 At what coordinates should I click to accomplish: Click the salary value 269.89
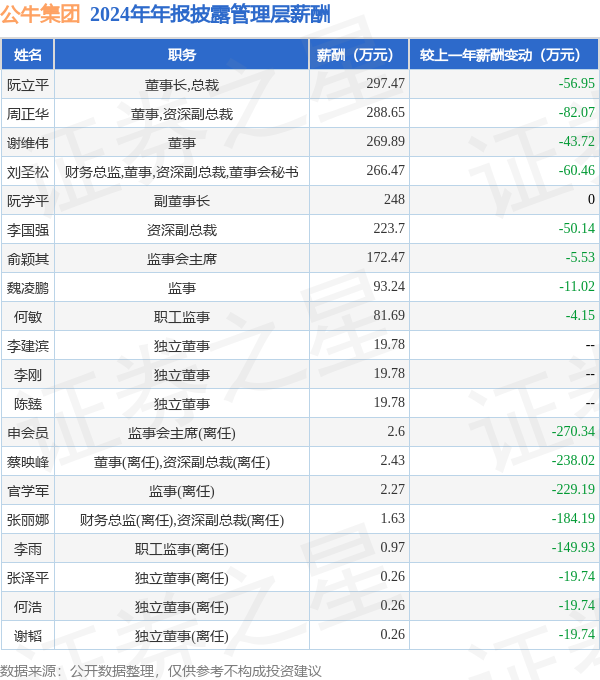coord(385,141)
